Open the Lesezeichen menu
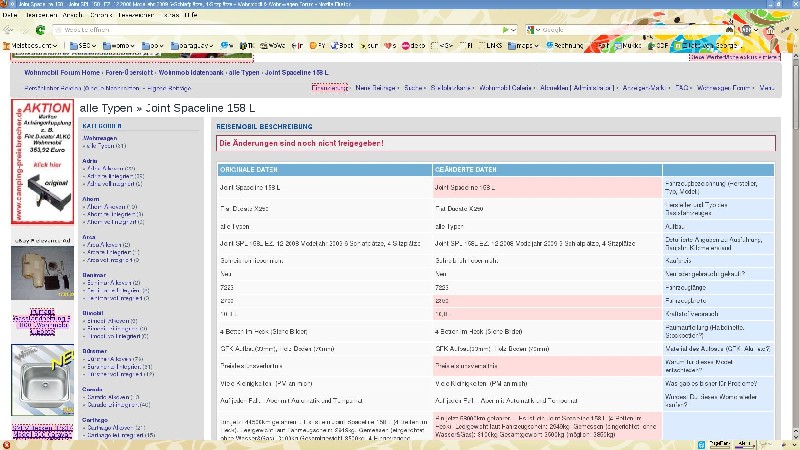 pos(136,15)
